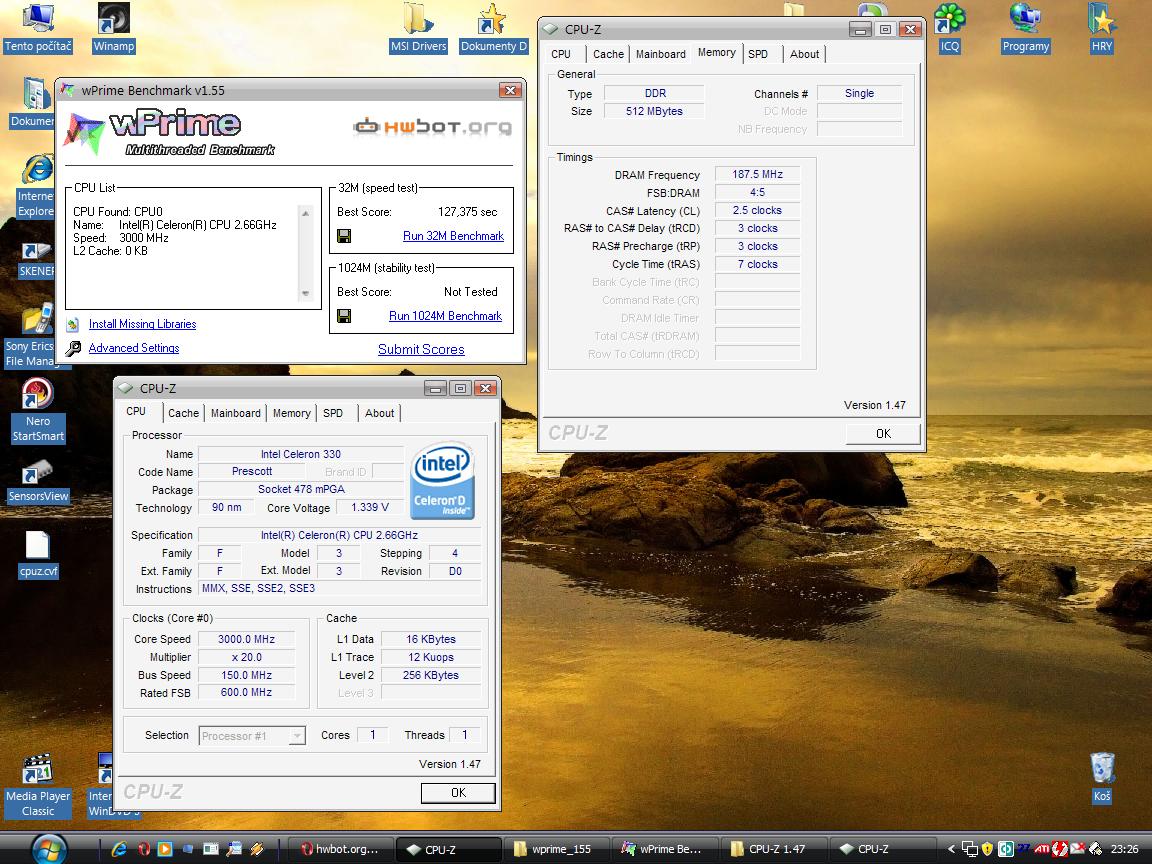Open Mainboard tab in upper CPU-Z window

pos(660,54)
